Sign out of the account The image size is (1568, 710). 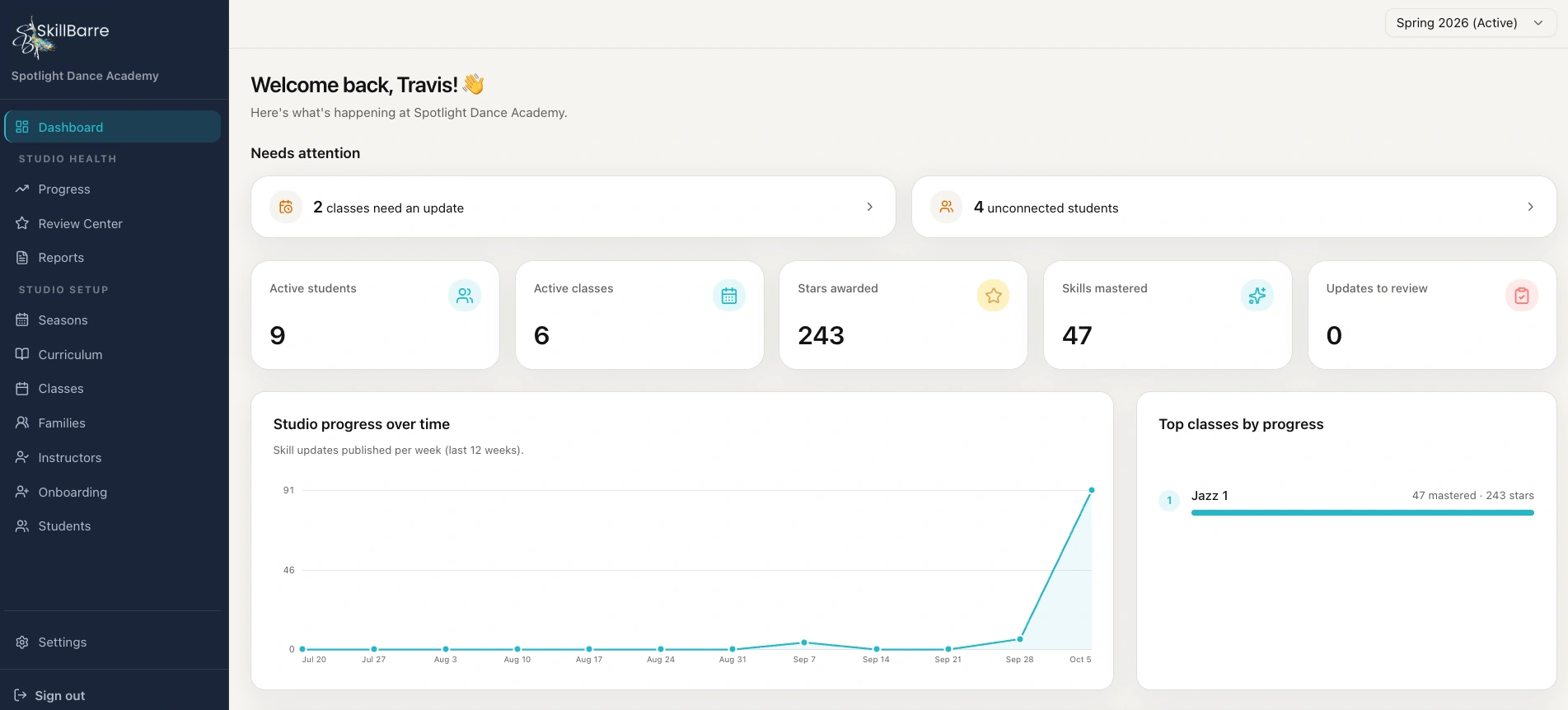[x=50, y=695]
